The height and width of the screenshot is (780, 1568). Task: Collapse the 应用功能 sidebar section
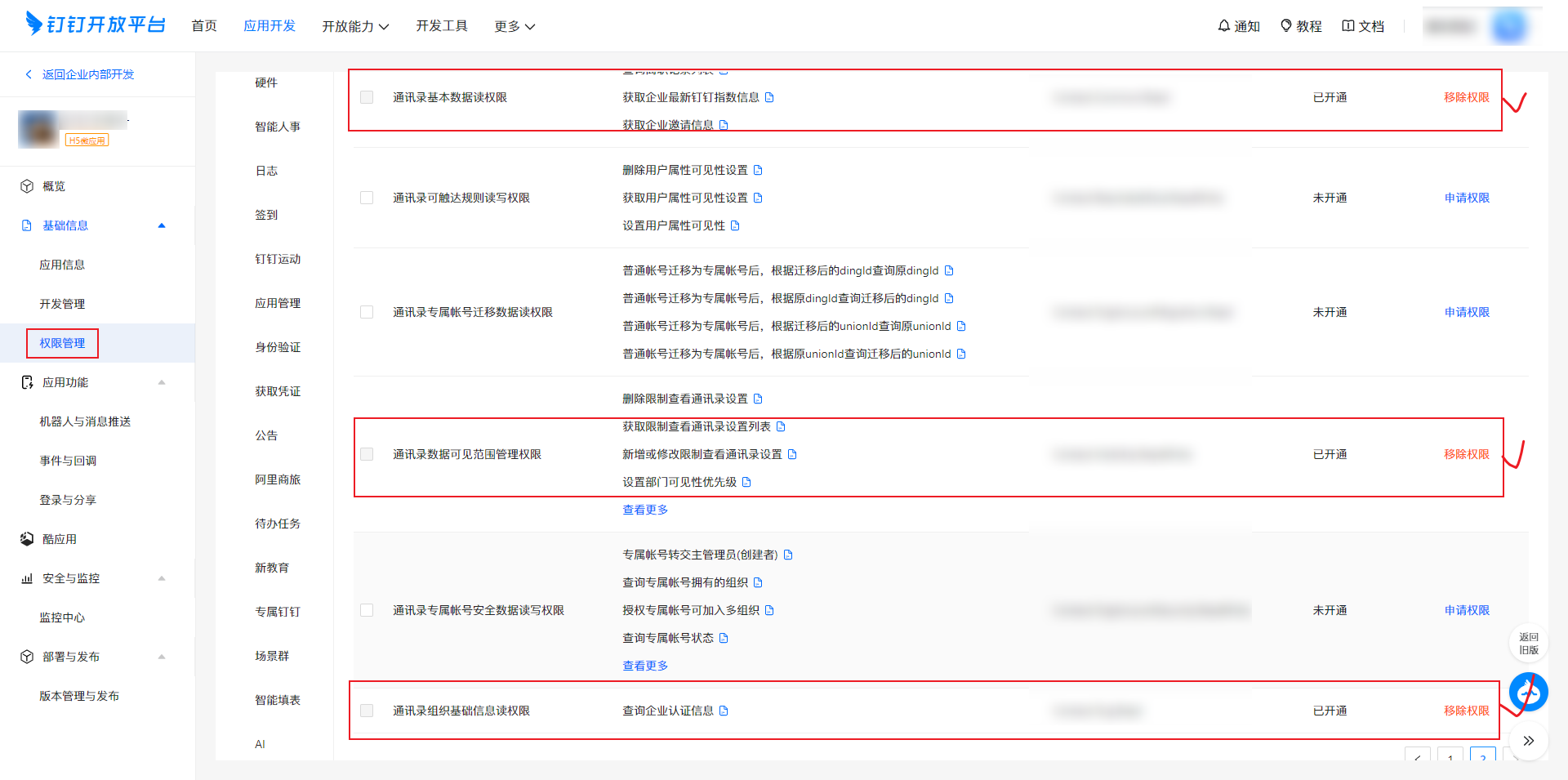click(162, 382)
